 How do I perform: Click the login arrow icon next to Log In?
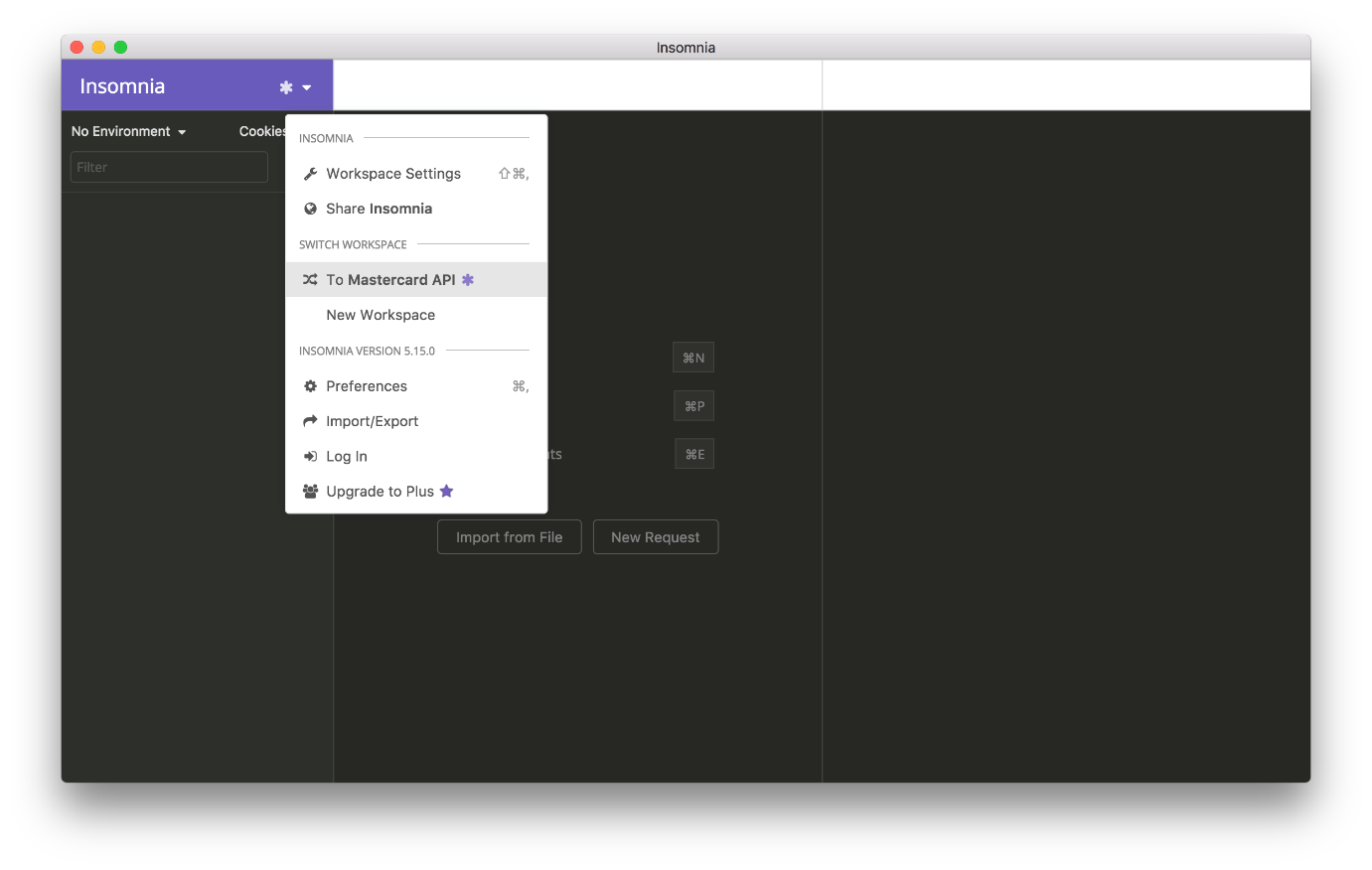(x=310, y=456)
